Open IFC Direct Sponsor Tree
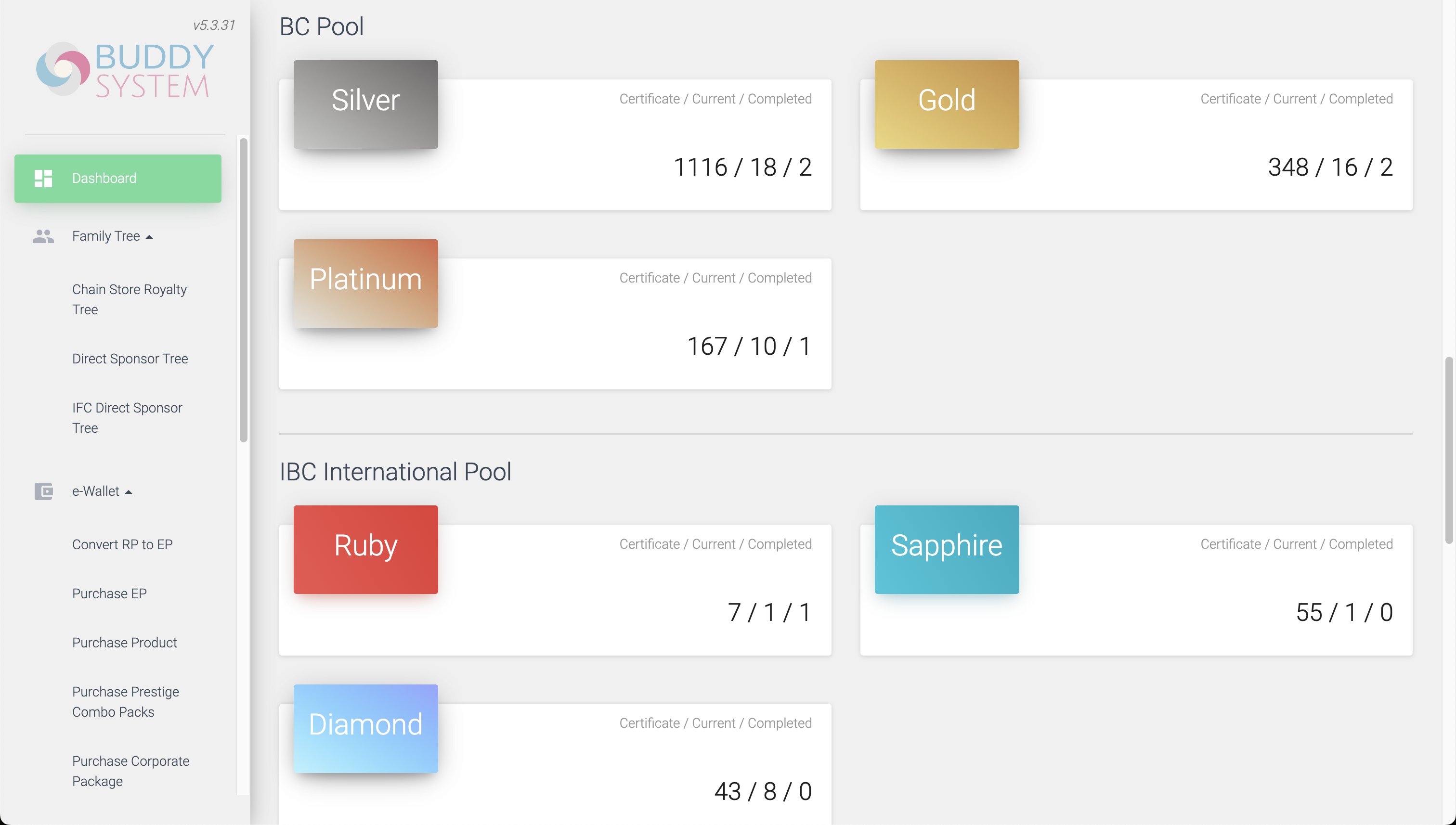This screenshot has height=825, width=1456. (x=127, y=418)
